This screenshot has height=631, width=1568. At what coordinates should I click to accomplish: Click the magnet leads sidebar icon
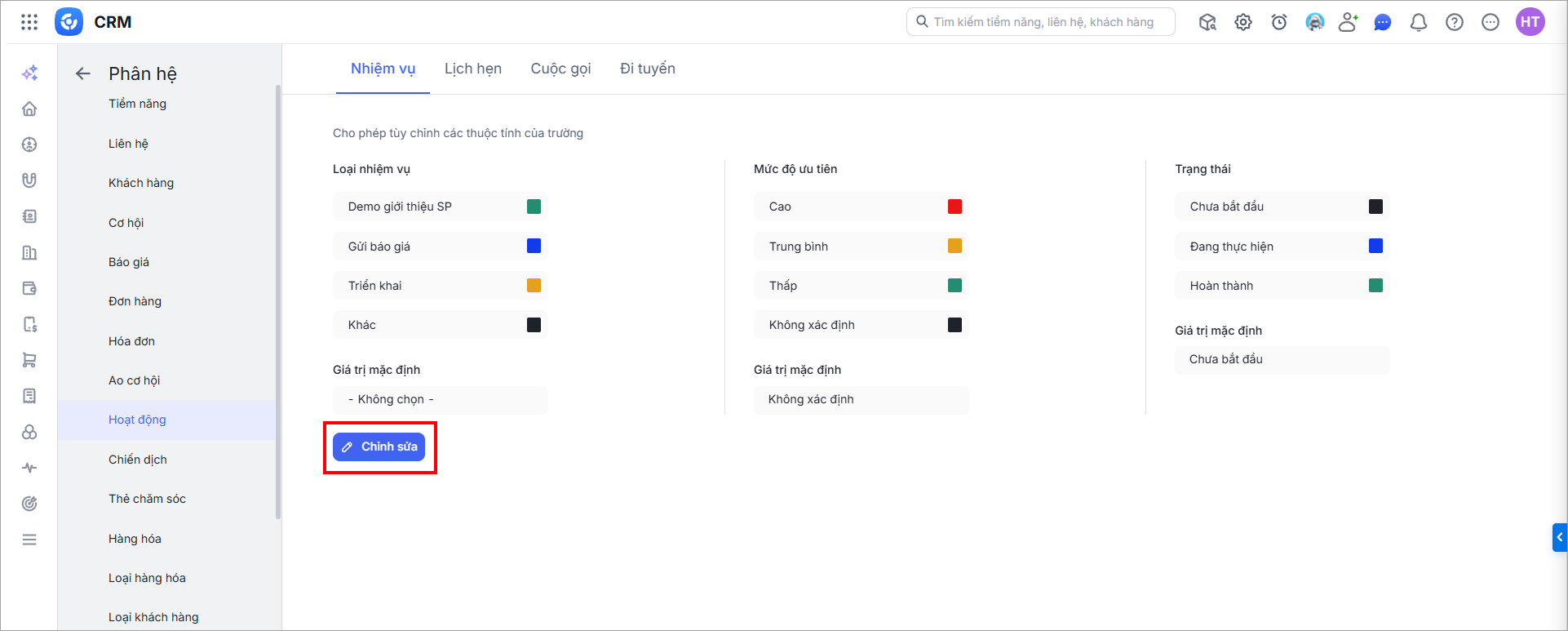(x=29, y=180)
